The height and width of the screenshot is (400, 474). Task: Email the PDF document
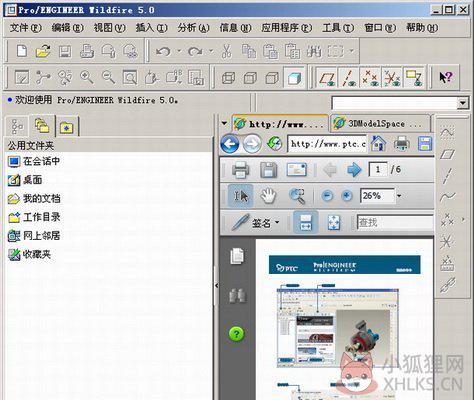pyautogui.click(x=297, y=170)
